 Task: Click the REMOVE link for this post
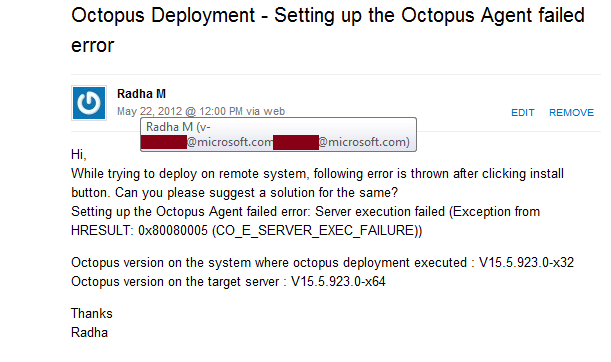tap(571, 113)
